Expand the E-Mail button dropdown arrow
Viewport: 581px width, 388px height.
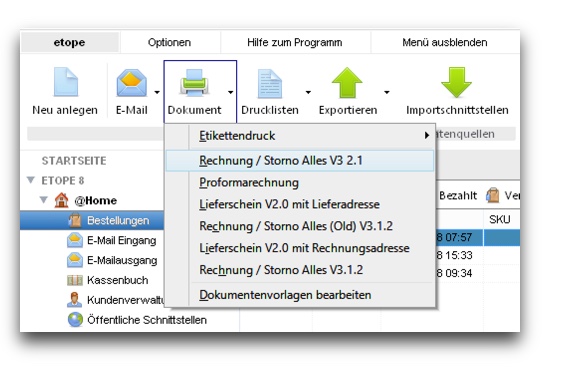157,92
